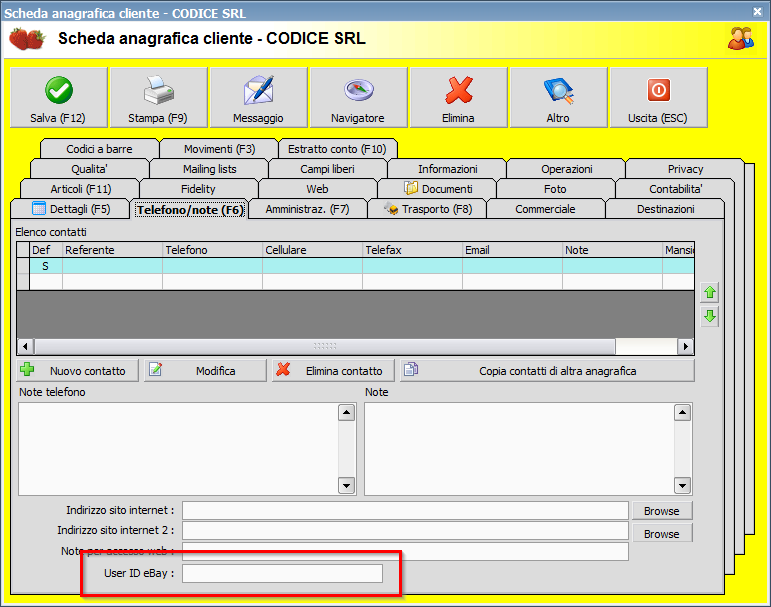Select the Destinazioni tab

point(666,209)
